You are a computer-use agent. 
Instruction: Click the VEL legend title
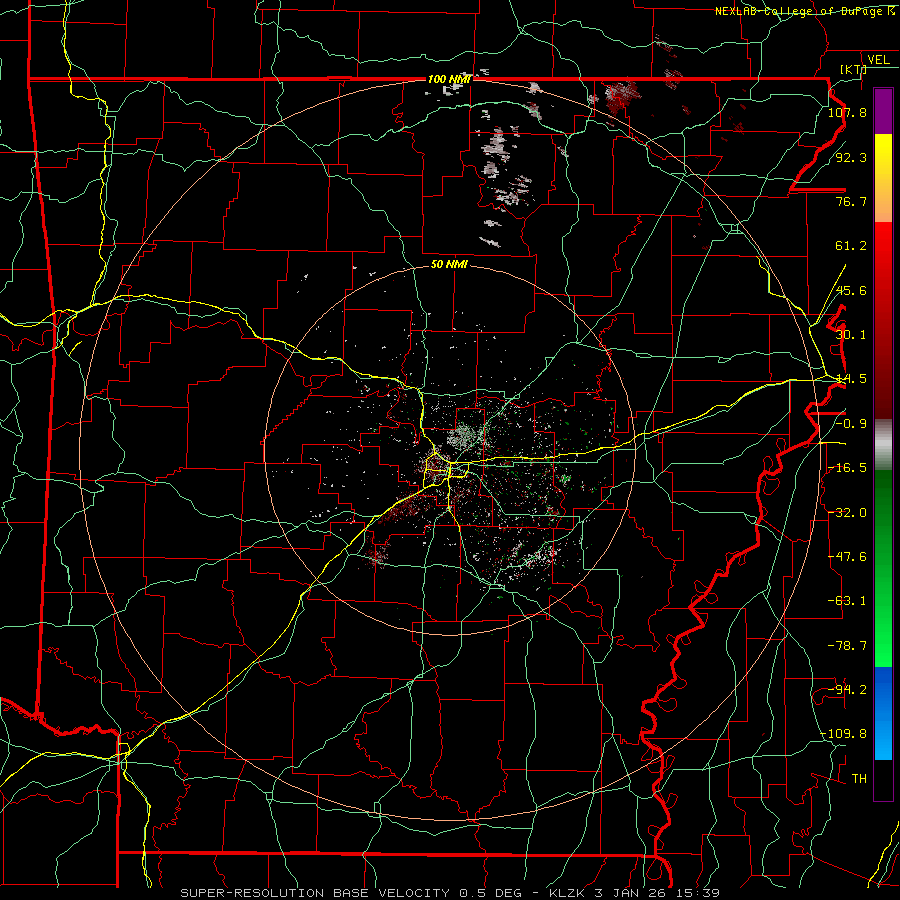pos(878,60)
